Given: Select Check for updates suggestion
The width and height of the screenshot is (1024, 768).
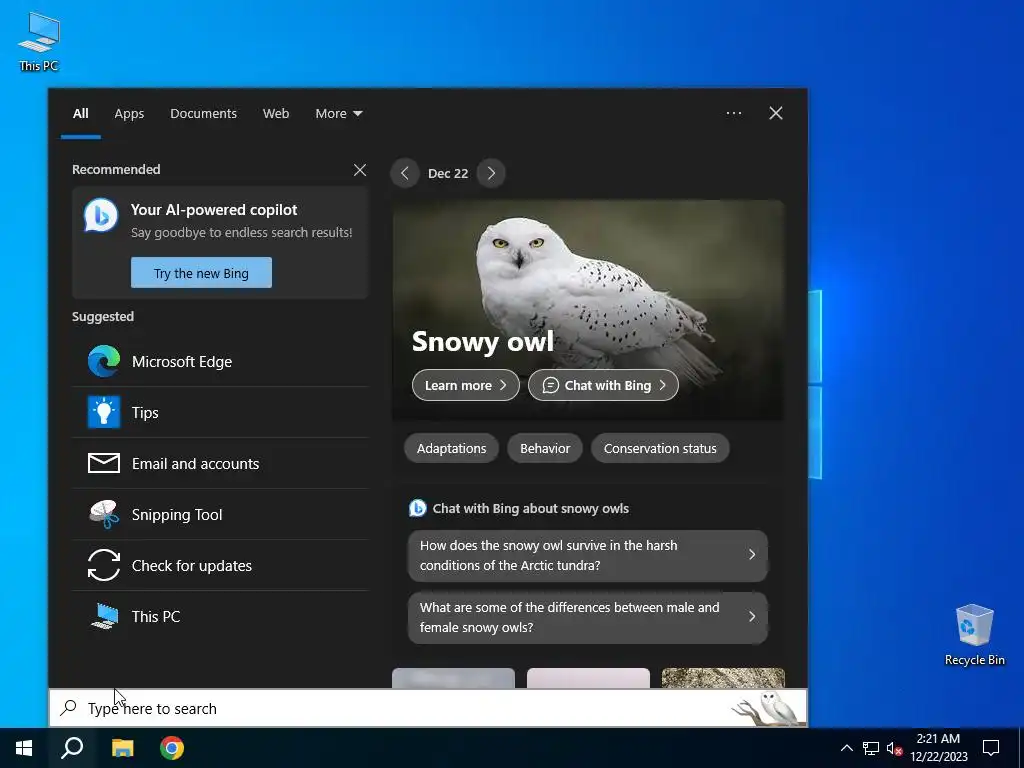Looking at the screenshot, I should (220, 565).
